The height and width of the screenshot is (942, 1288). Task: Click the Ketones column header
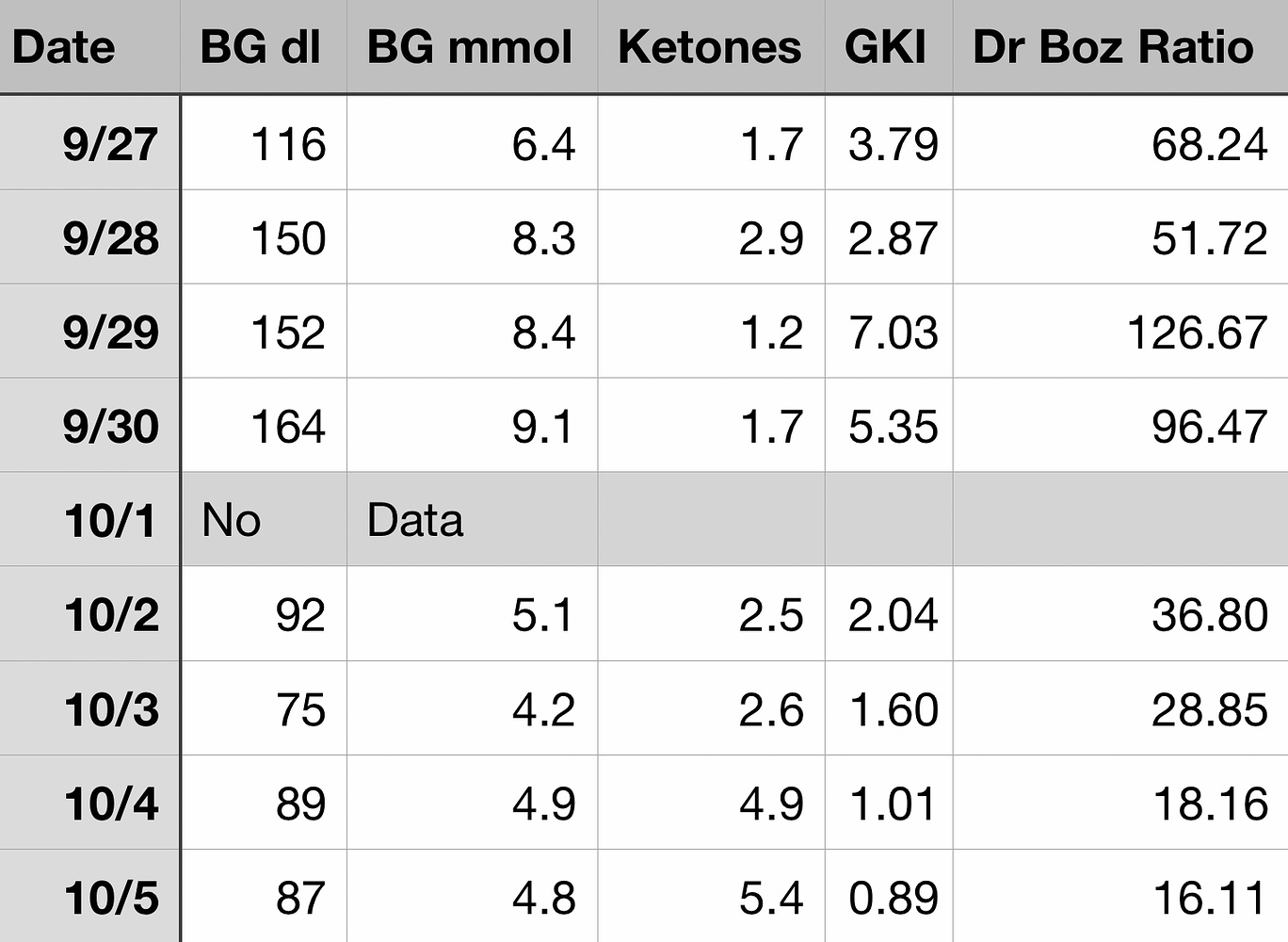[710, 47]
